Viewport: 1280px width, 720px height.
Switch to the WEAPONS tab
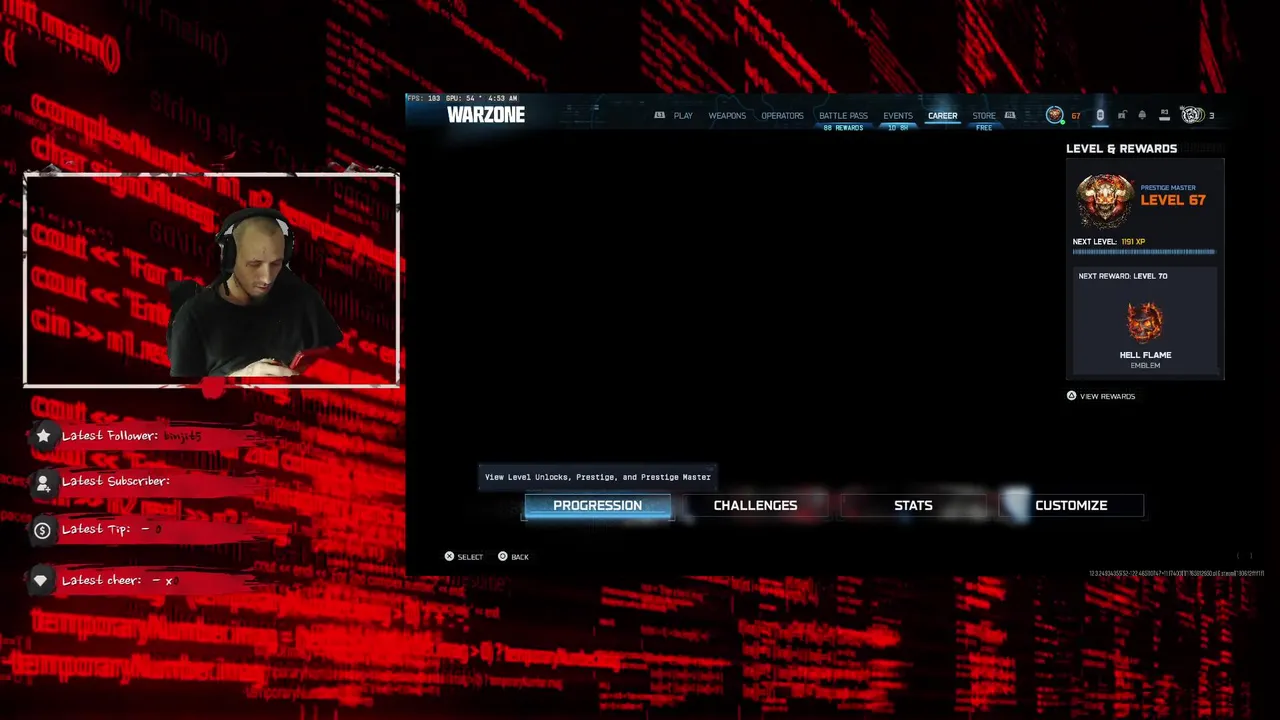click(x=727, y=116)
